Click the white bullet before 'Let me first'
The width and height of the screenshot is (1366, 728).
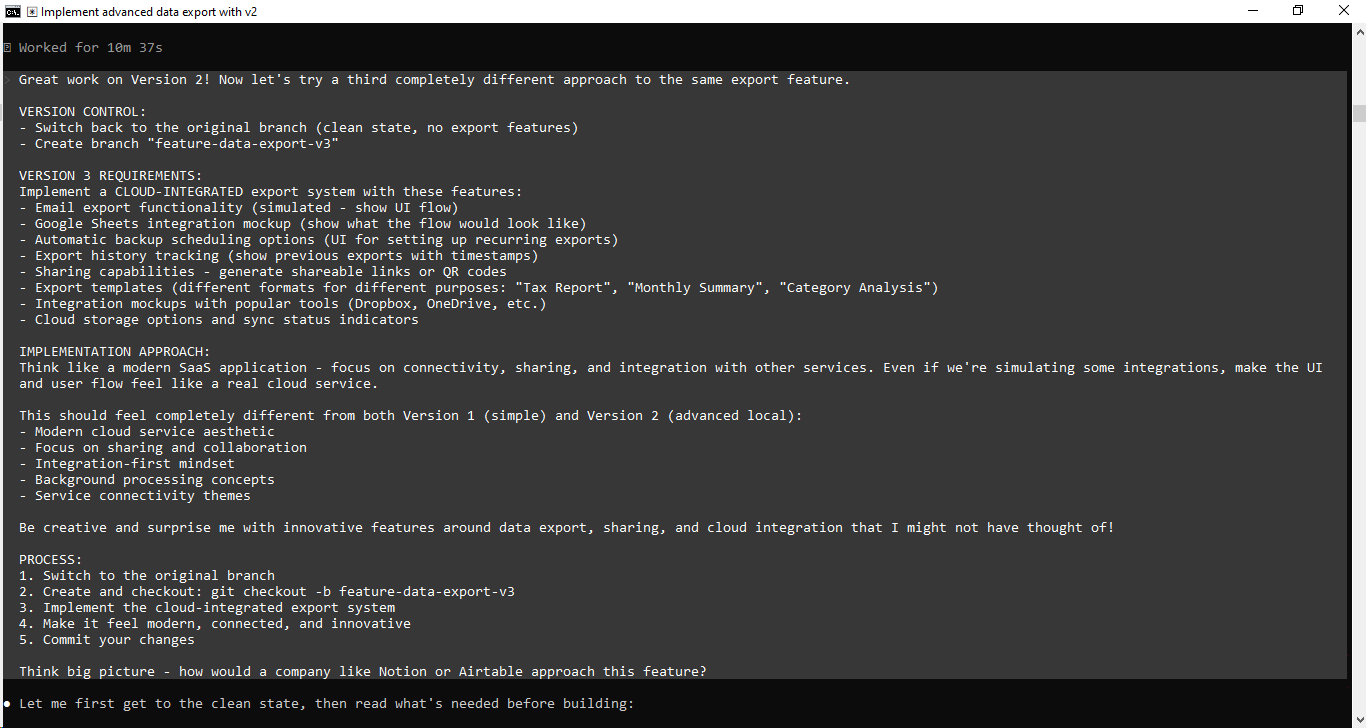(7, 704)
